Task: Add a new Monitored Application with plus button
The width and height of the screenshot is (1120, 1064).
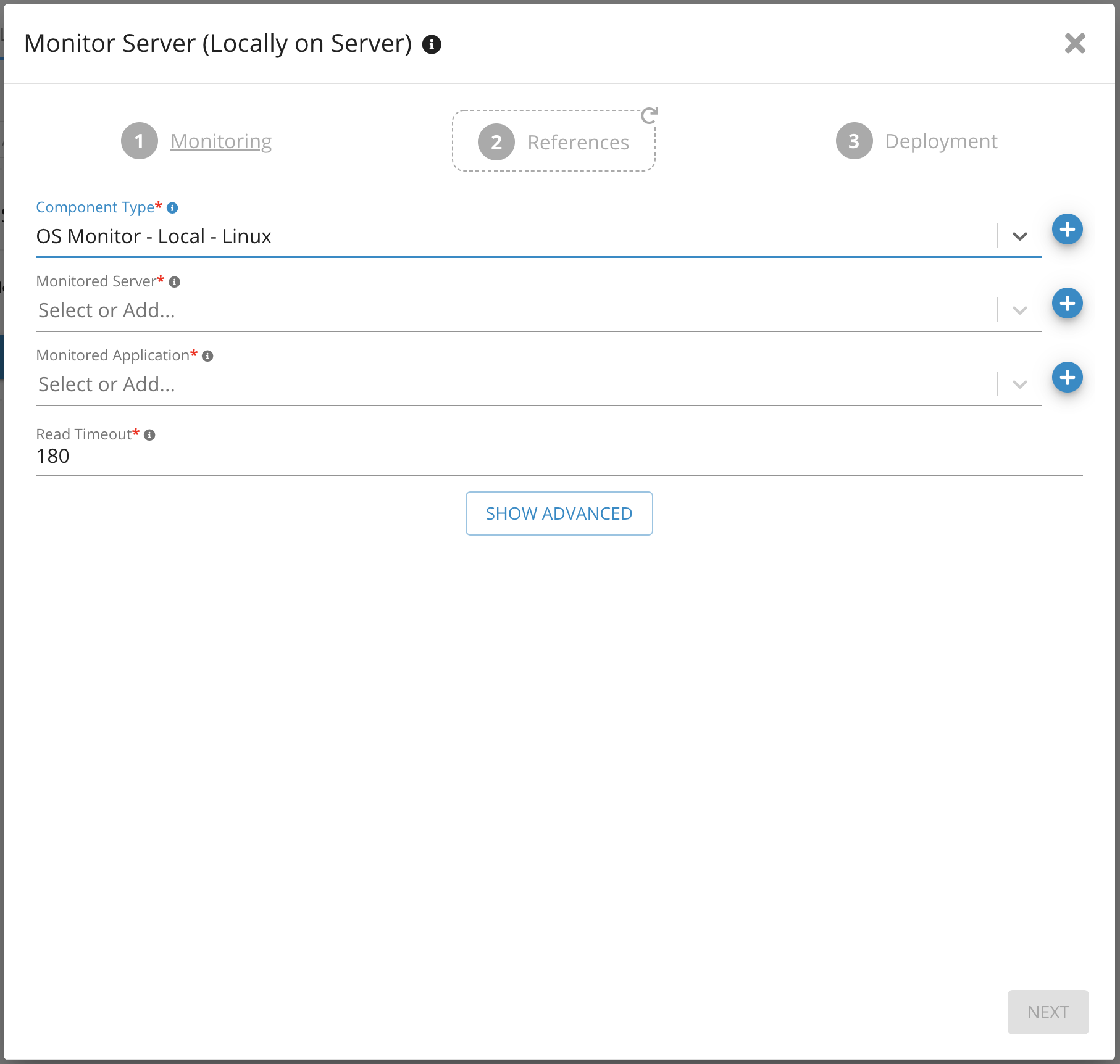Action: pyautogui.click(x=1067, y=378)
